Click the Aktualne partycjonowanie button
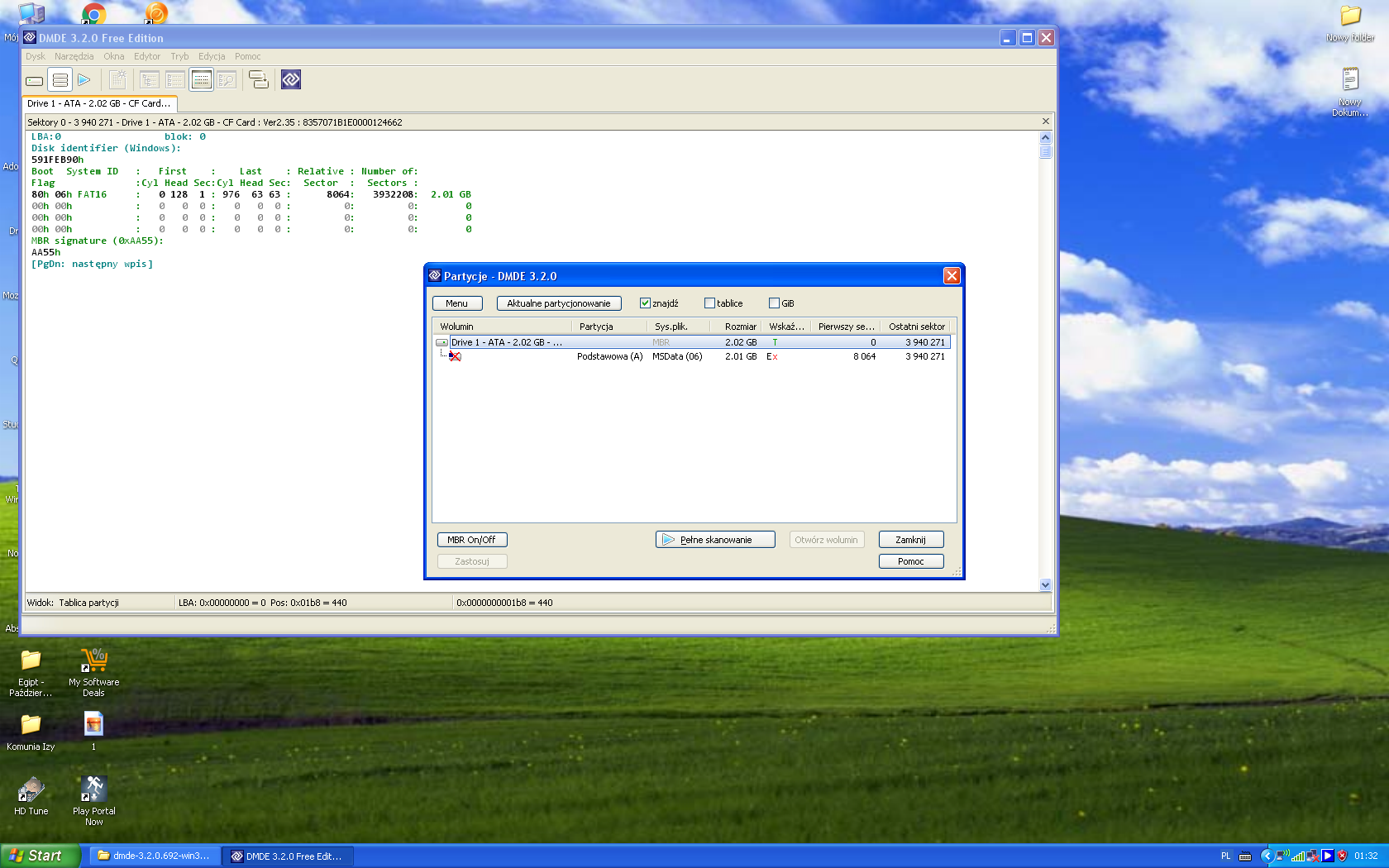Image resolution: width=1389 pixels, height=868 pixels. tap(559, 303)
